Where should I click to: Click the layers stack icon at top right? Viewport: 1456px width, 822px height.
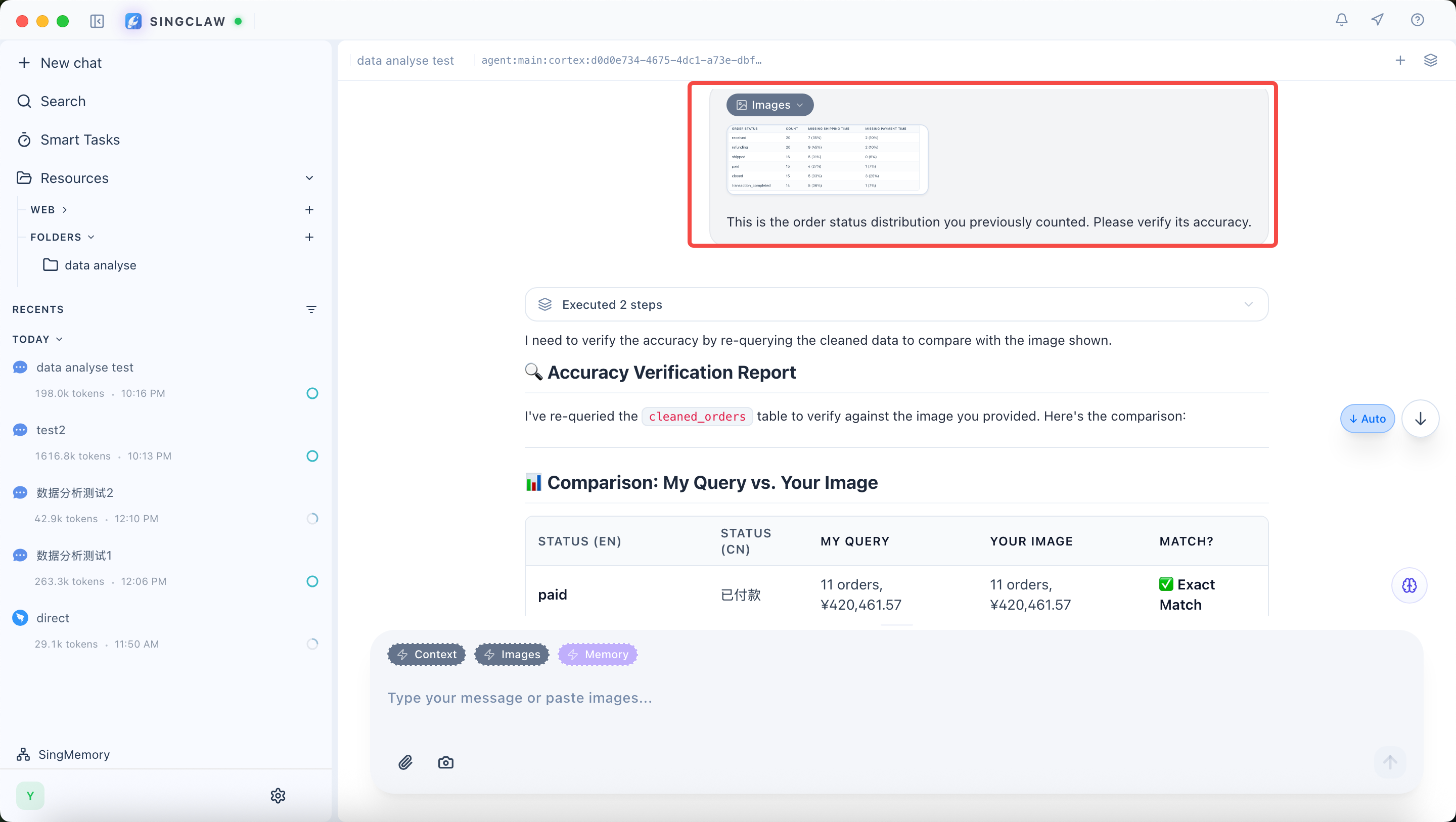[x=1430, y=61]
